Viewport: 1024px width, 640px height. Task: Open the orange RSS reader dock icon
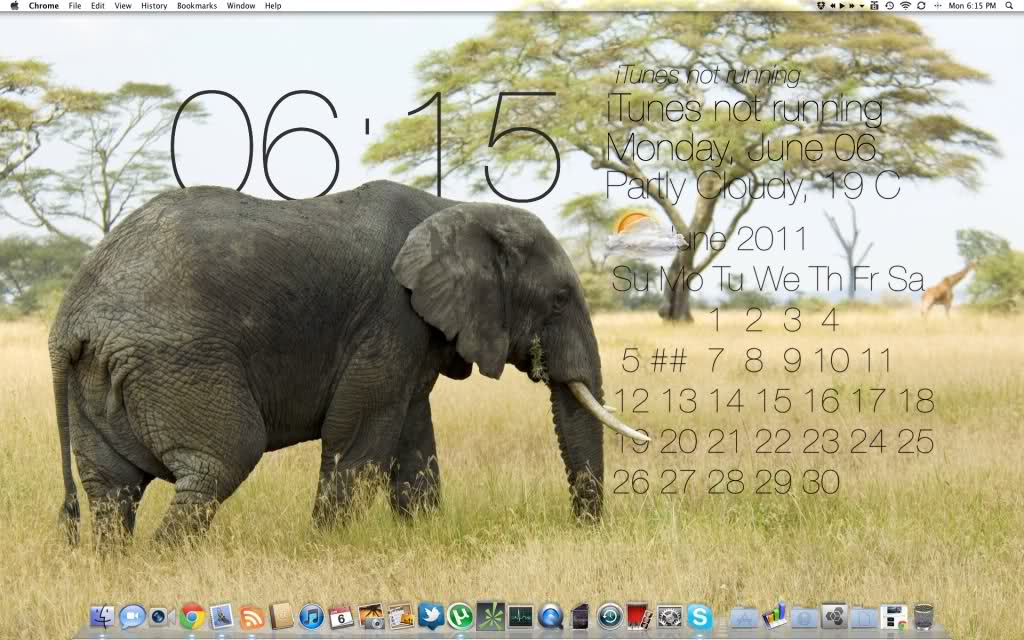click(x=252, y=617)
